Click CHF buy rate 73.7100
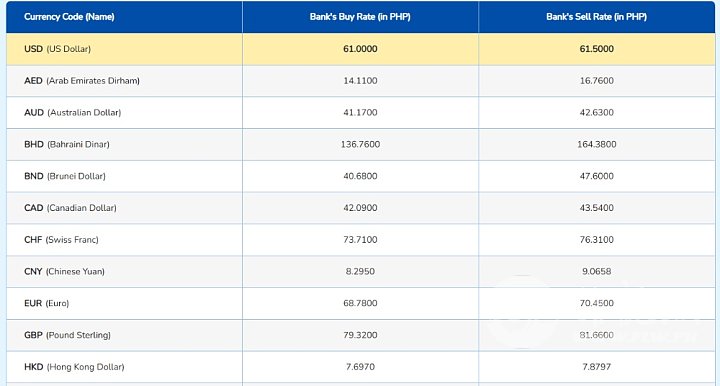Image resolution: width=720 pixels, height=386 pixels. pos(360,240)
